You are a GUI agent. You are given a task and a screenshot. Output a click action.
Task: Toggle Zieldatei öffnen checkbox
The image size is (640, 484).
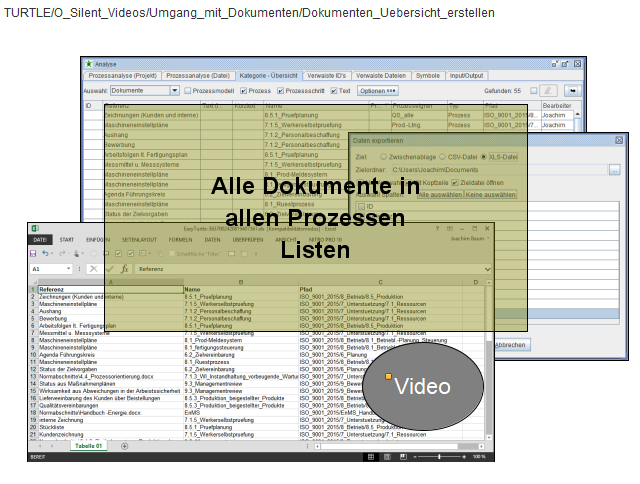pyautogui.click(x=455, y=183)
